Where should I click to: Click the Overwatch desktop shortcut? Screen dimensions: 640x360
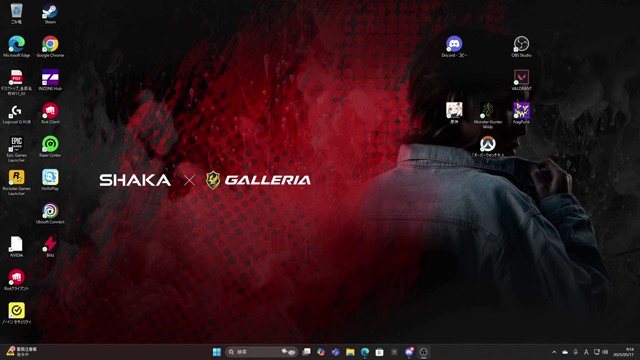(488, 147)
